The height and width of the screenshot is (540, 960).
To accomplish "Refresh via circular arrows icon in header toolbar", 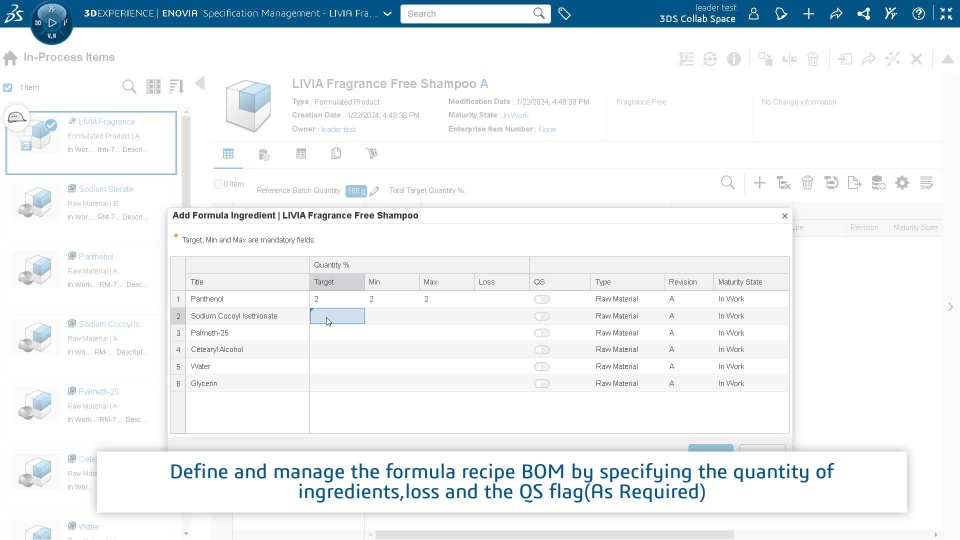I will (710, 59).
